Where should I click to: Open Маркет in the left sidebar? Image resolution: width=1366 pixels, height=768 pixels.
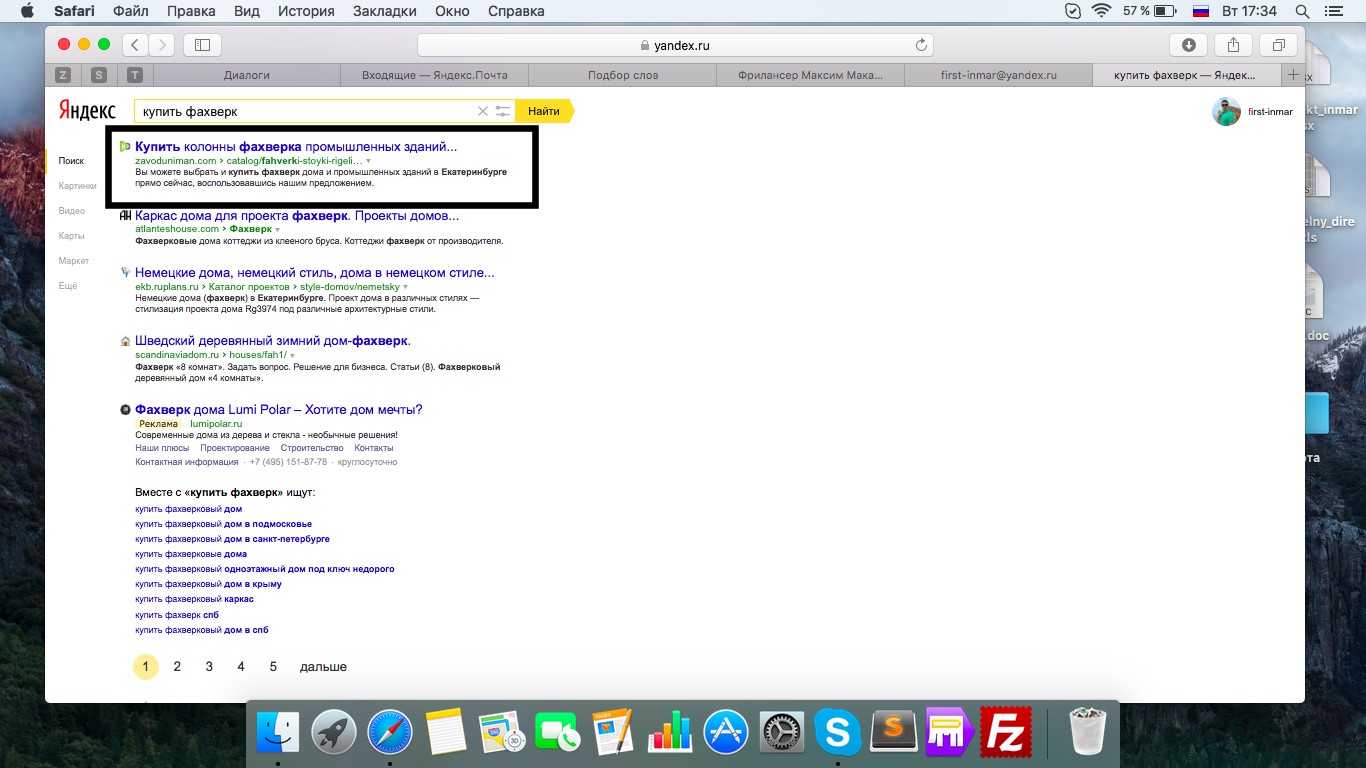[x=74, y=261]
